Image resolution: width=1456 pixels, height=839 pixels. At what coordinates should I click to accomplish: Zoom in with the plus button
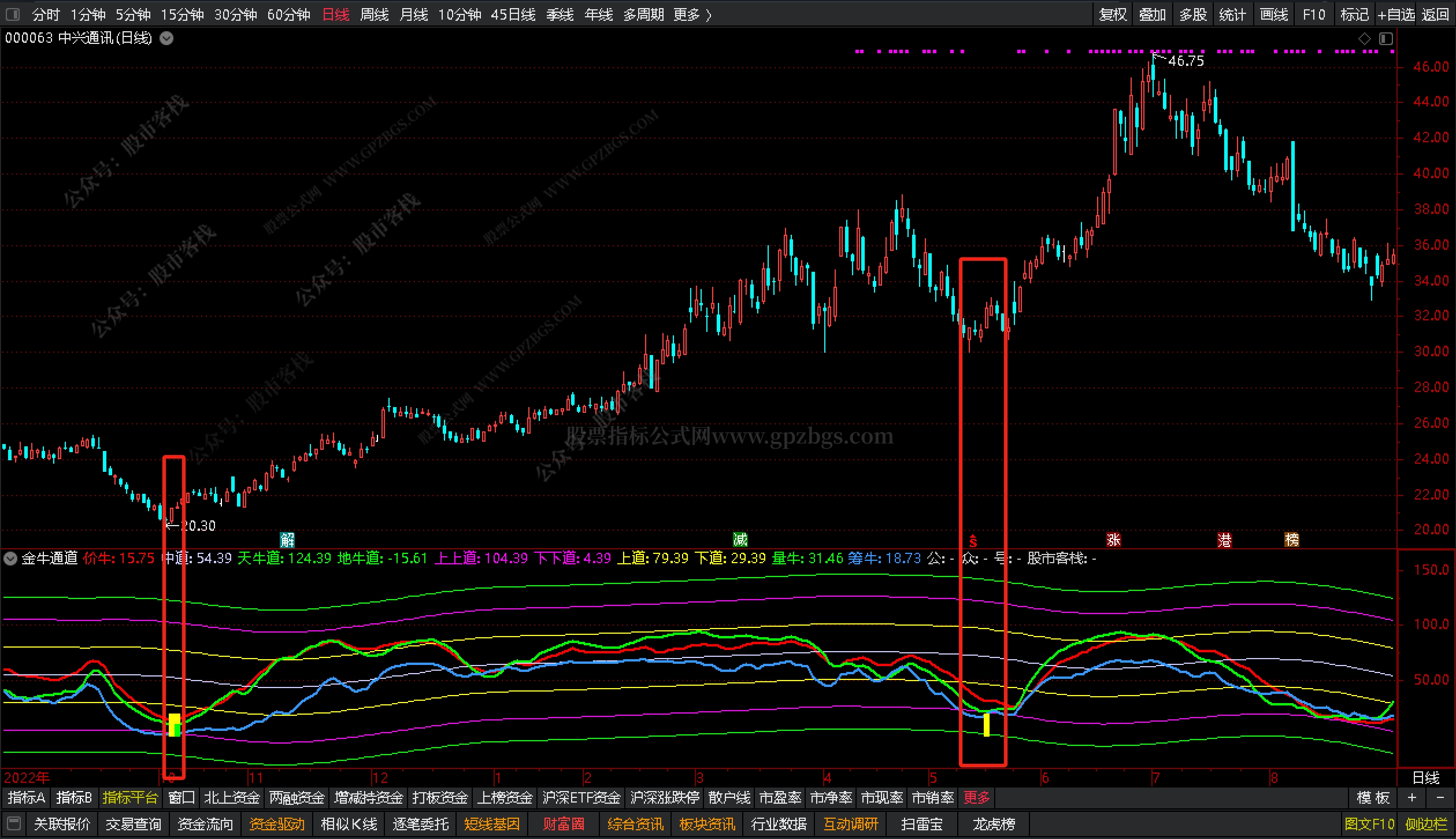1412,798
